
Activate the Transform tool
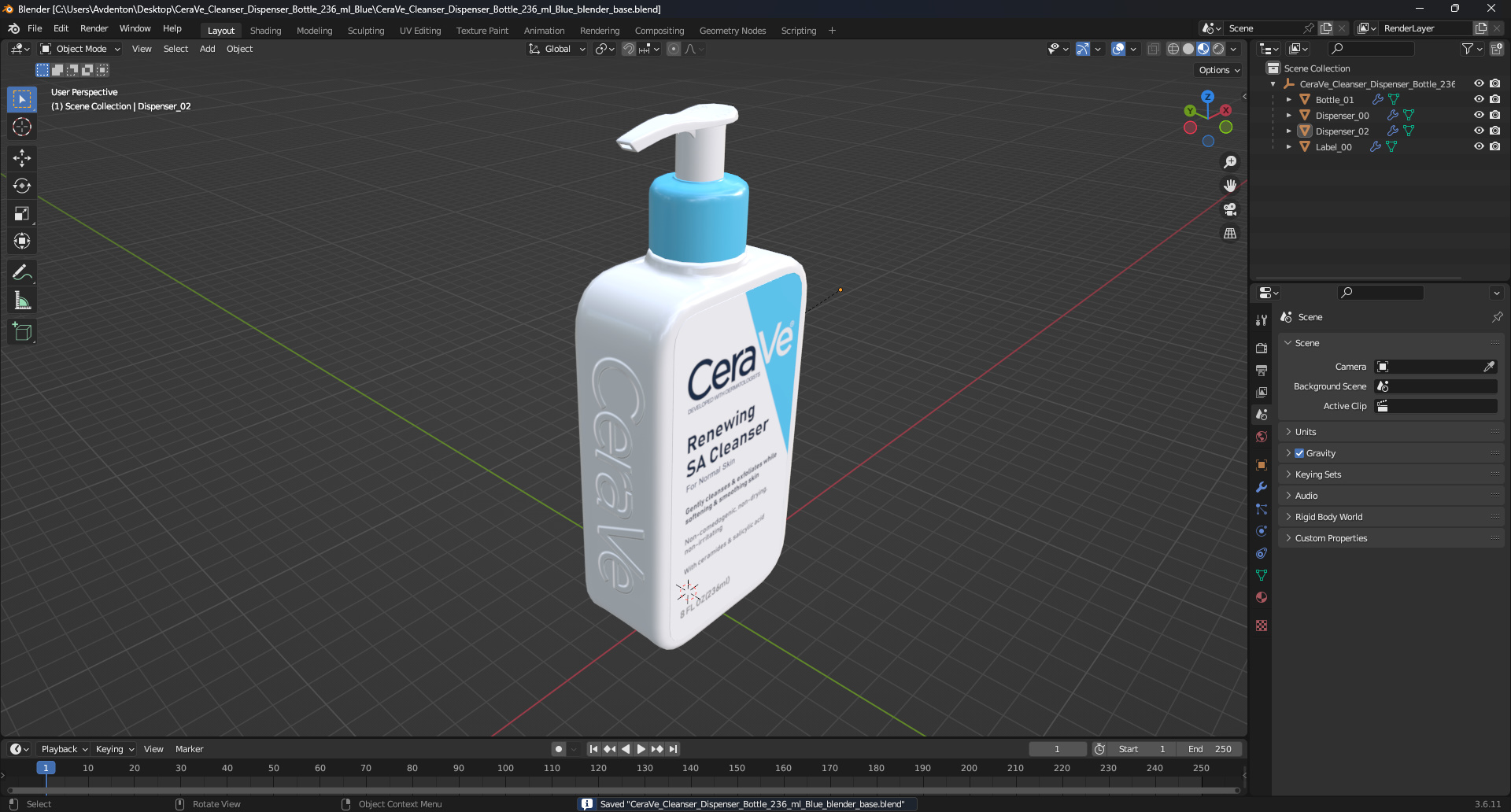22,241
